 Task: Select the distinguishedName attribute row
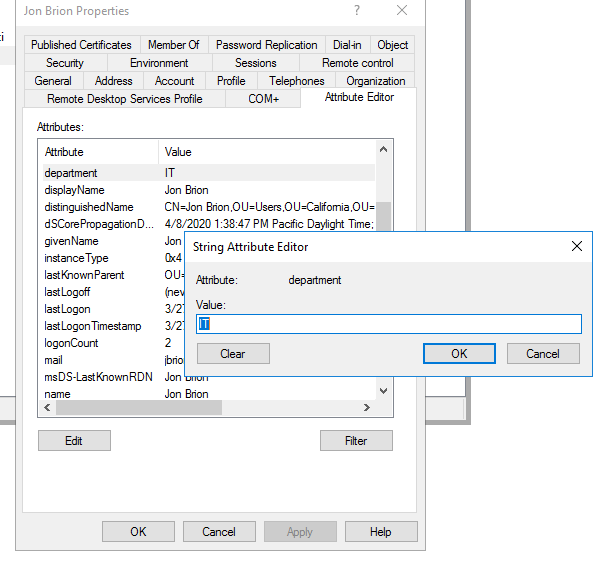[x=89, y=207]
